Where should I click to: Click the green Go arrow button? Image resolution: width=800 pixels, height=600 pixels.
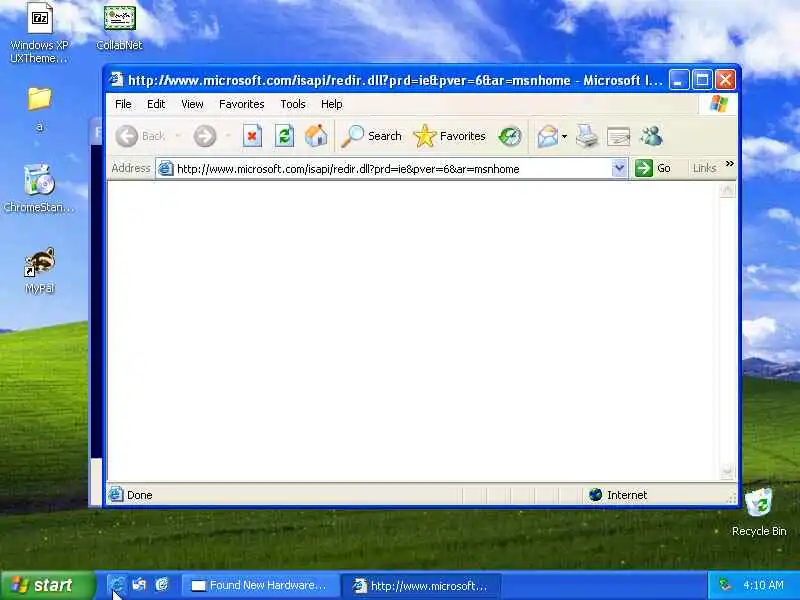(x=644, y=168)
